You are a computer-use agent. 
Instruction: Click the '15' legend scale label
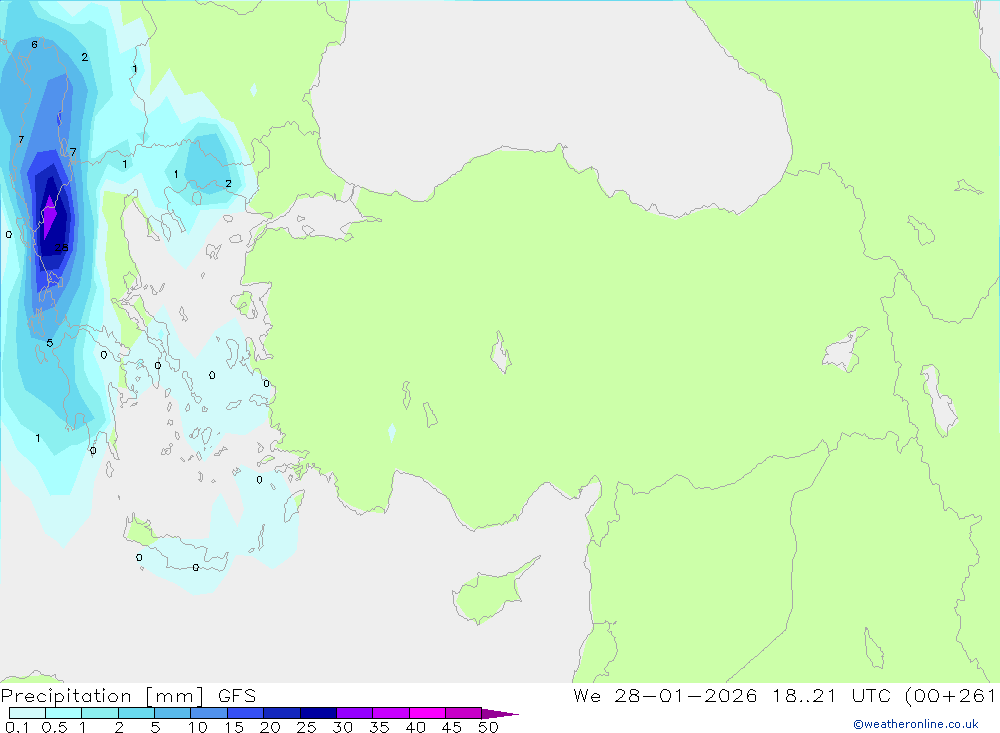[234, 727]
